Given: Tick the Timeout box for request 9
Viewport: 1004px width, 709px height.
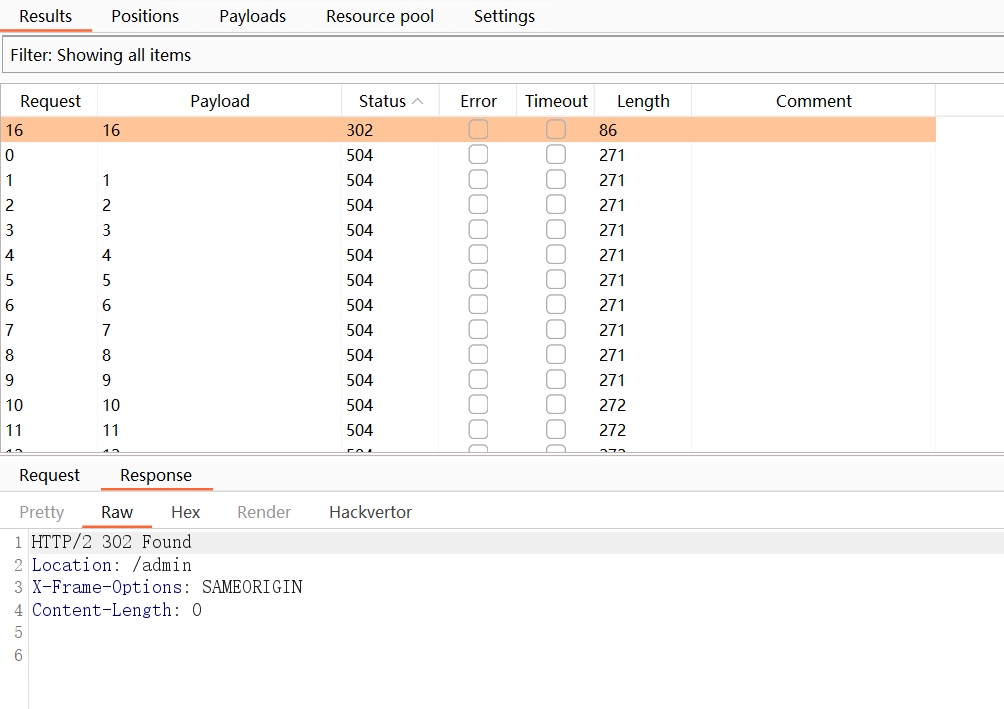Looking at the screenshot, I should pyautogui.click(x=556, y=380).
